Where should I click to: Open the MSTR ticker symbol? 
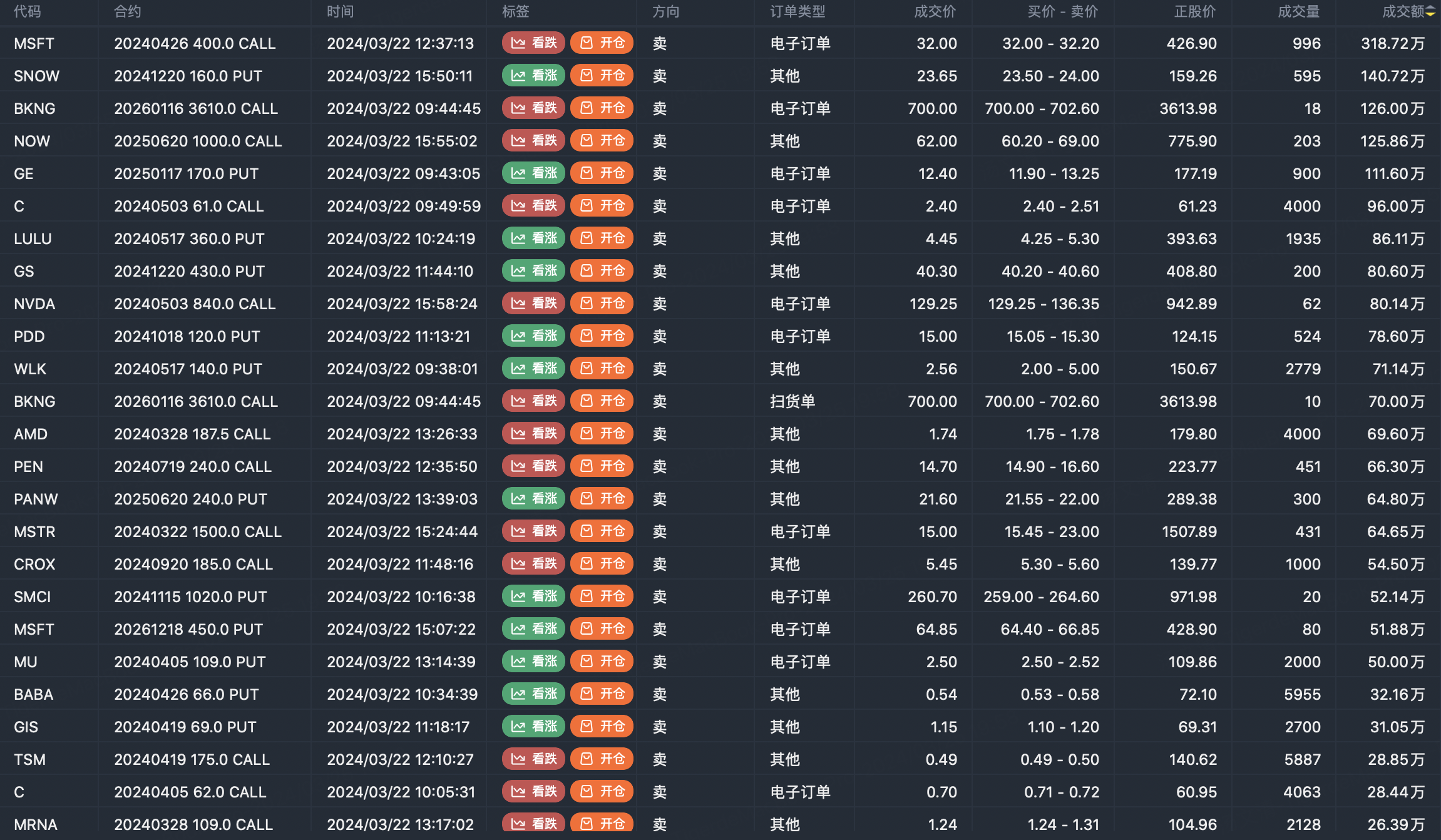coord(35,531)
